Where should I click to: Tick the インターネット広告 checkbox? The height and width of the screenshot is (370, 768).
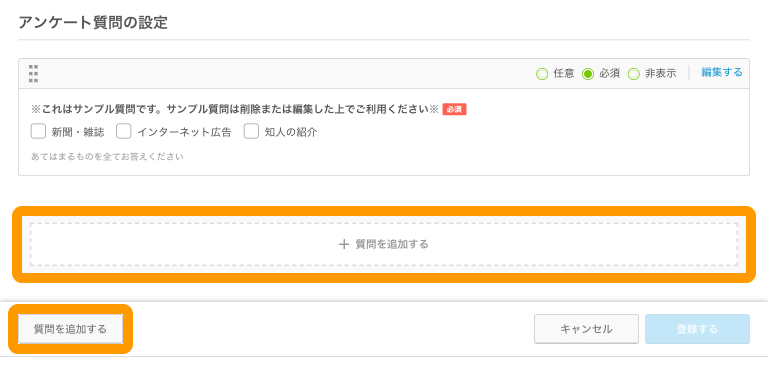tap(124, 131)
